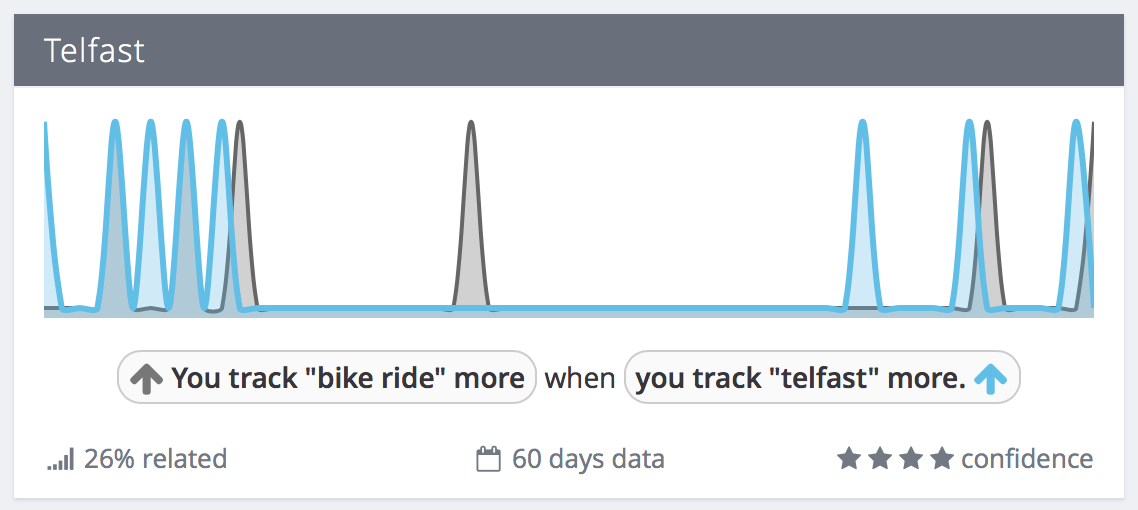
Task: Select the 'You track "bike ride" more' pill
Action: tap(327, 377)
